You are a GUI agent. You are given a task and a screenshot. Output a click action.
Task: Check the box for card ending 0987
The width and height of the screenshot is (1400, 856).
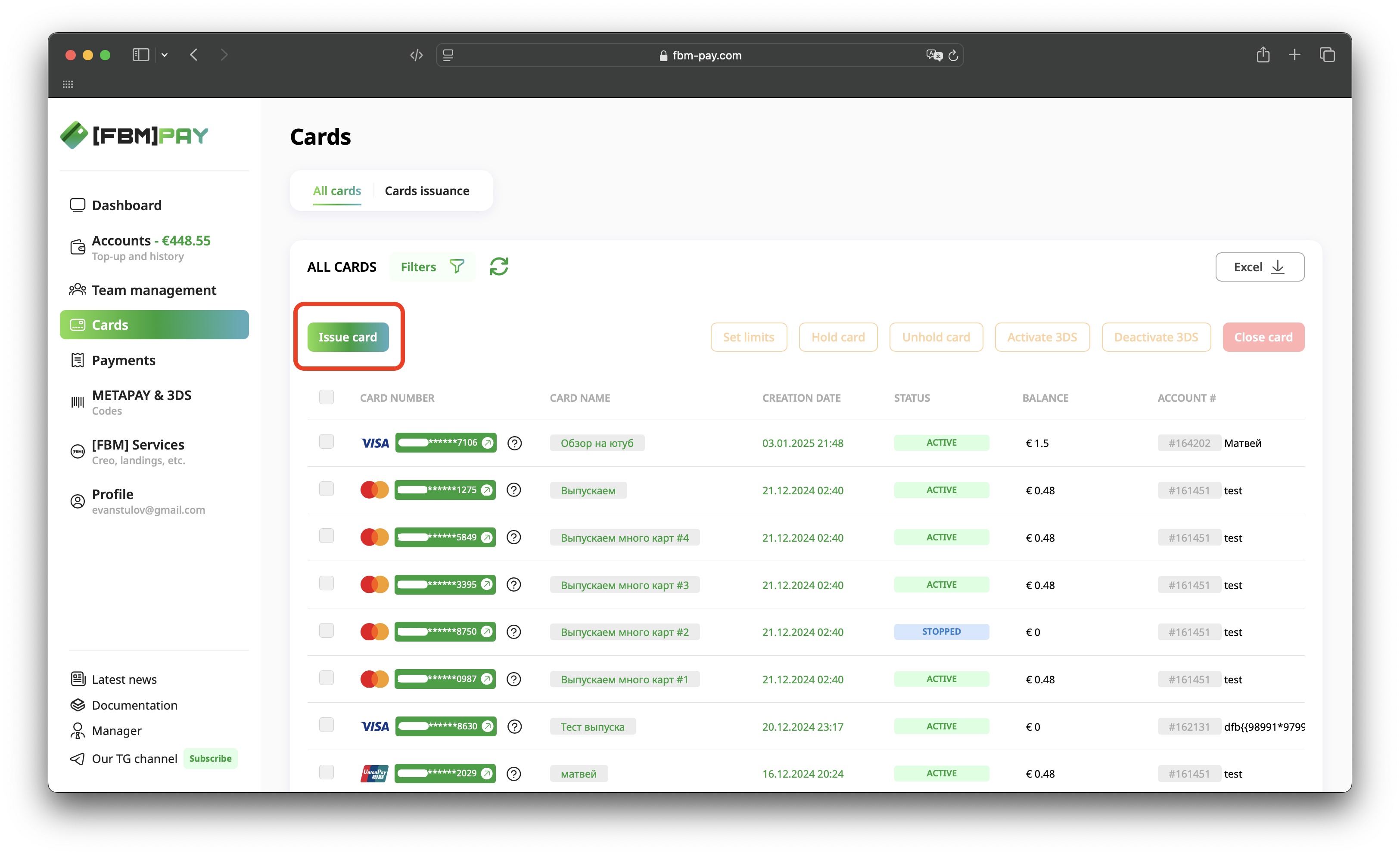[x=326, y=677]
